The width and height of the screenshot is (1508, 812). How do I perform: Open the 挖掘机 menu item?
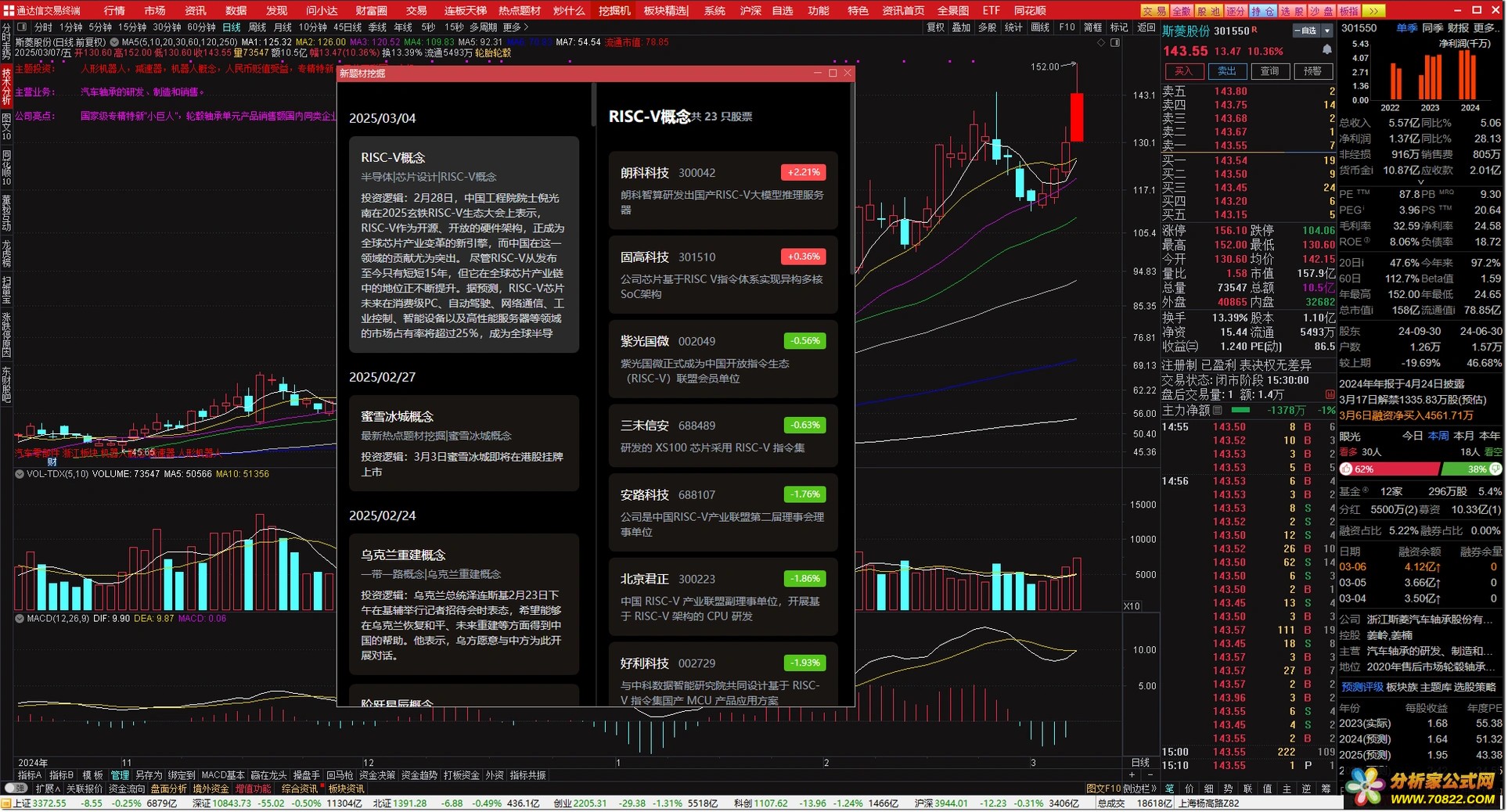[614, 10]
